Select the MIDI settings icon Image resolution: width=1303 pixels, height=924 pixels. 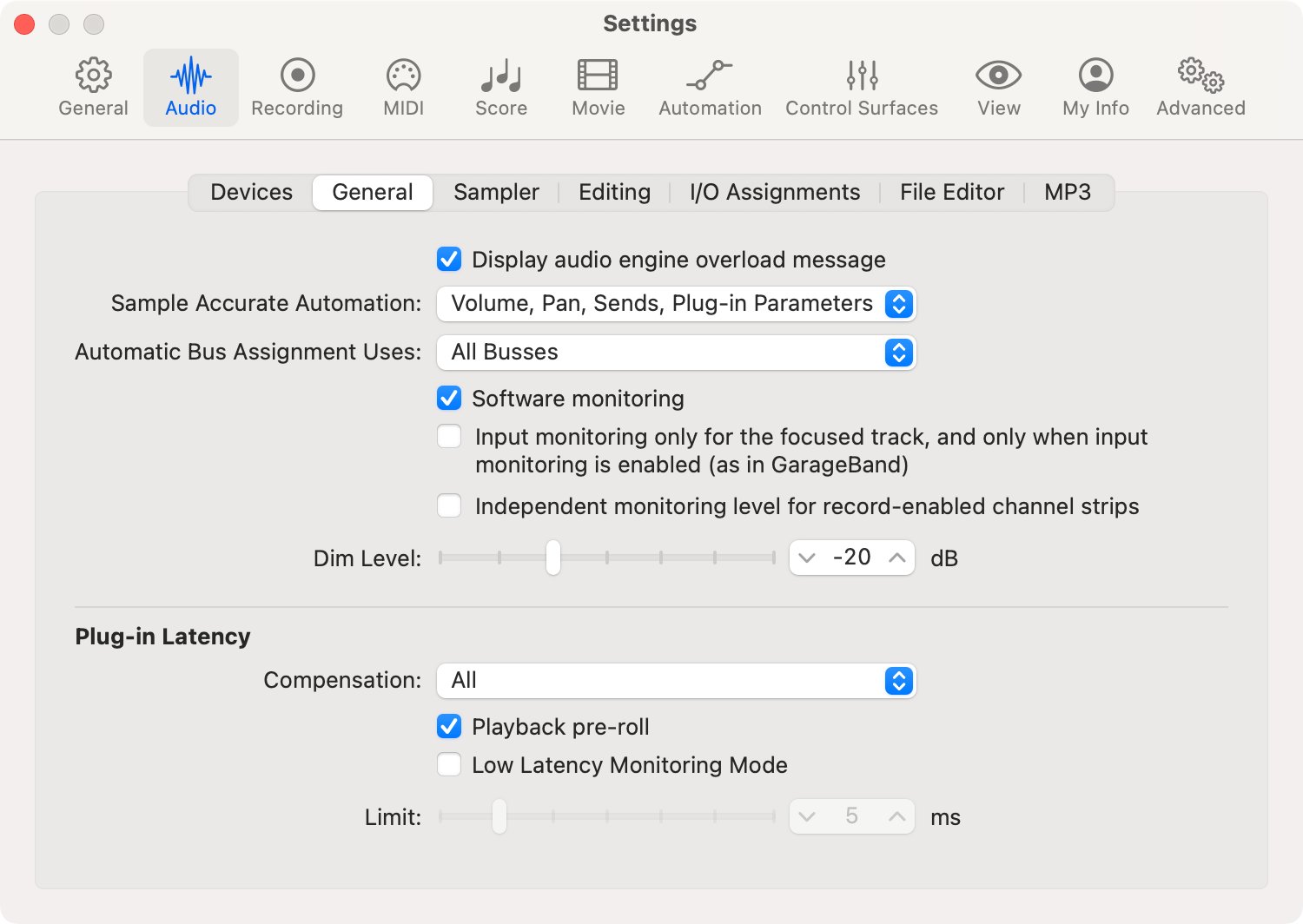coord(402,85)
